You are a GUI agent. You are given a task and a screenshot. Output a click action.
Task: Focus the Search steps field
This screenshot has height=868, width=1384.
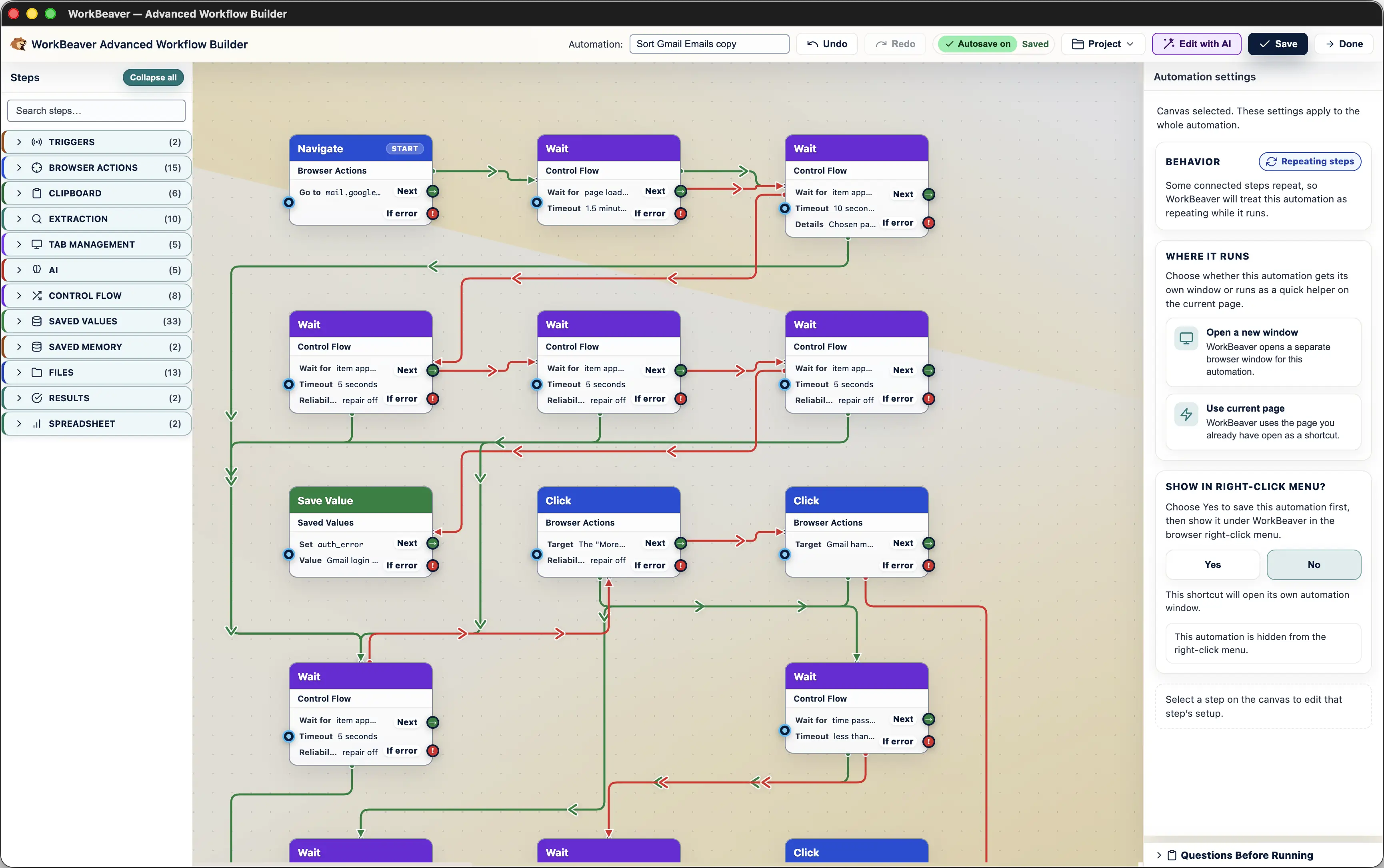[x=96, y=111]
